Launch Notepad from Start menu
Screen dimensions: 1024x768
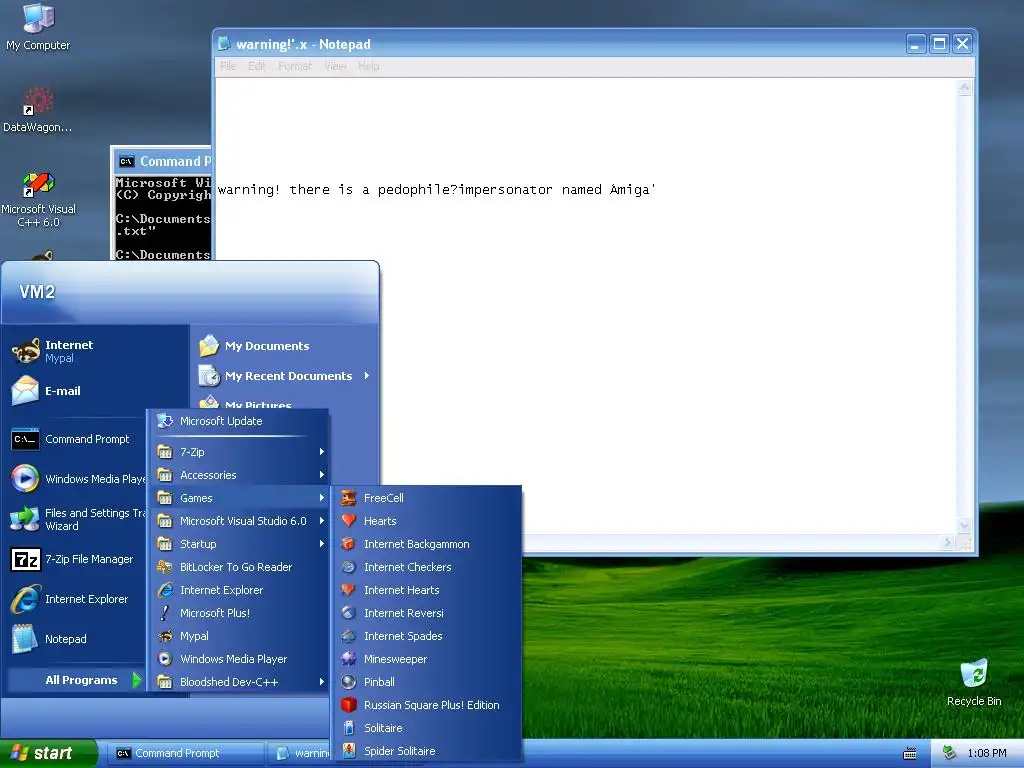click(x=77, y=639)
